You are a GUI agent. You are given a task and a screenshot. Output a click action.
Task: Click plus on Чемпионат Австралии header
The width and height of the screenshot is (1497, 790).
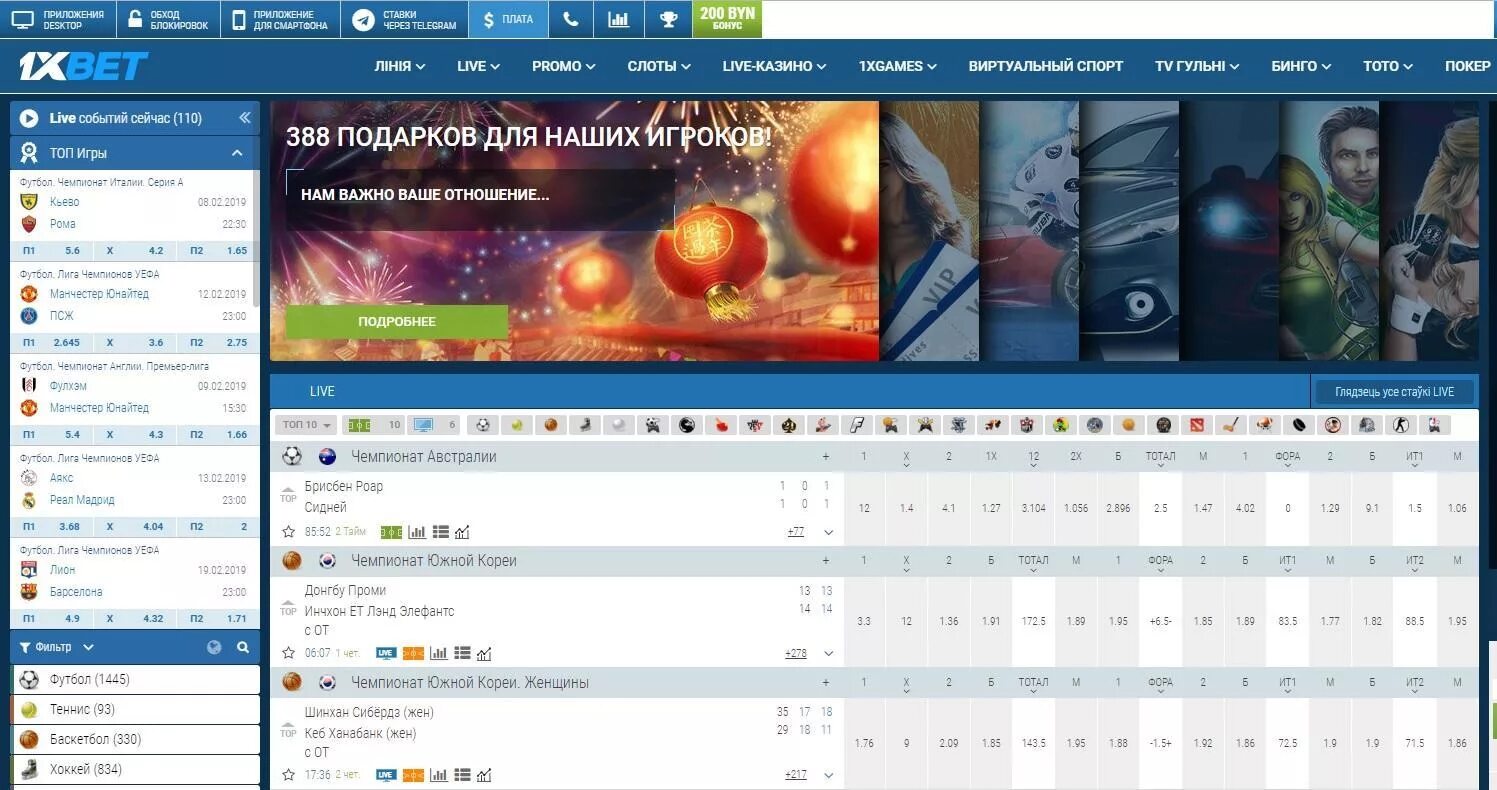[826, 457]
